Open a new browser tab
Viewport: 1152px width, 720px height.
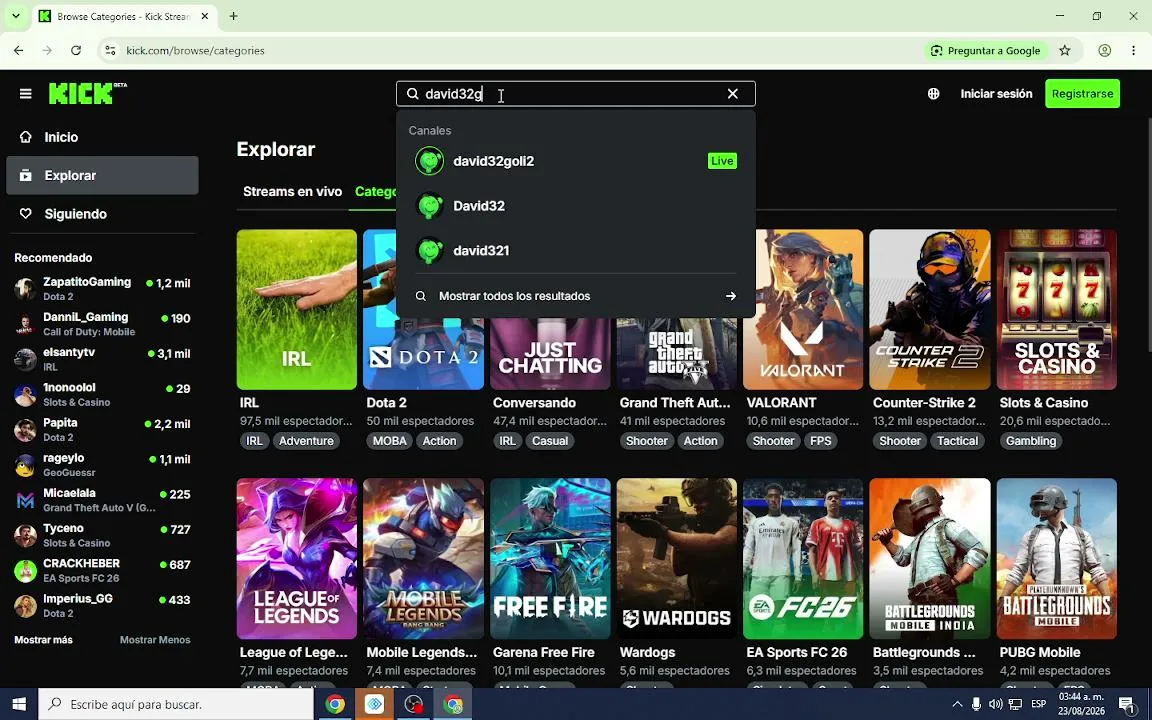click(233, 16)
